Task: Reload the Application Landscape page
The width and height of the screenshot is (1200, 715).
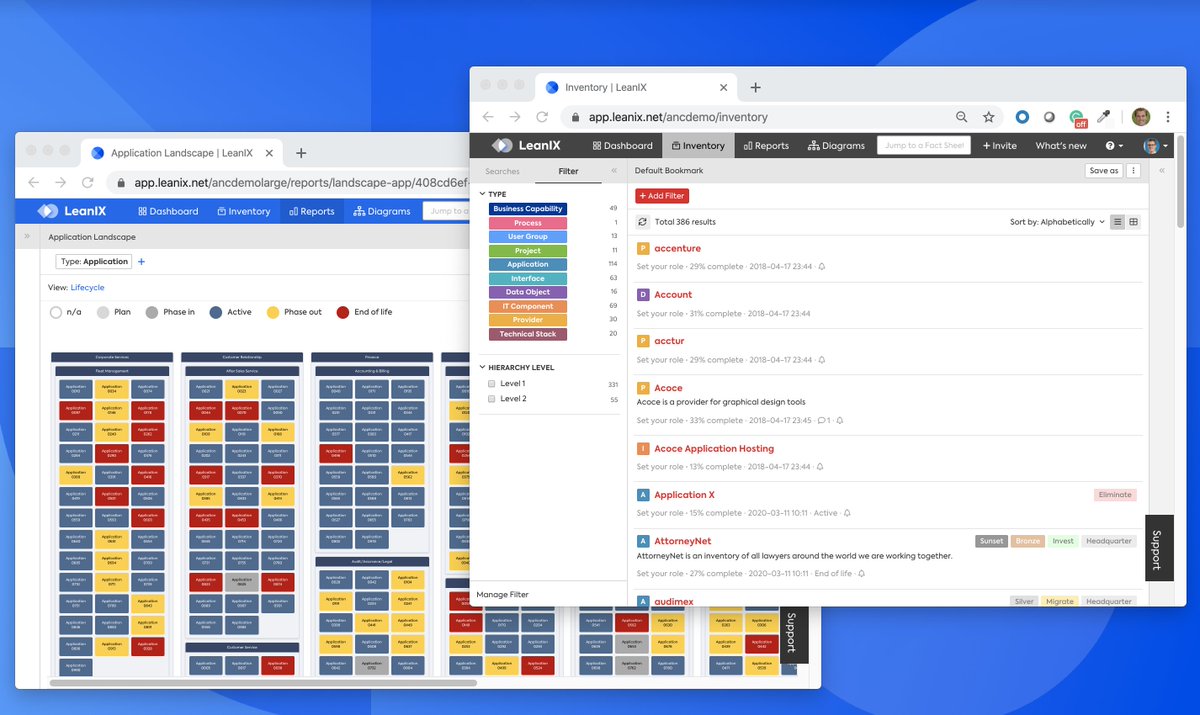Action: [x=88, y=183]
